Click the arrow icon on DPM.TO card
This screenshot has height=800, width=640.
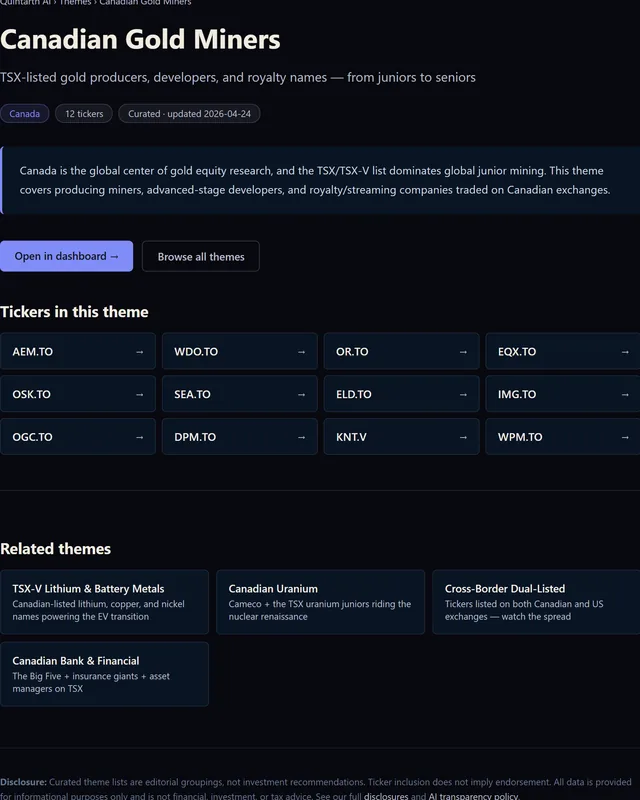tap(301, 437)
